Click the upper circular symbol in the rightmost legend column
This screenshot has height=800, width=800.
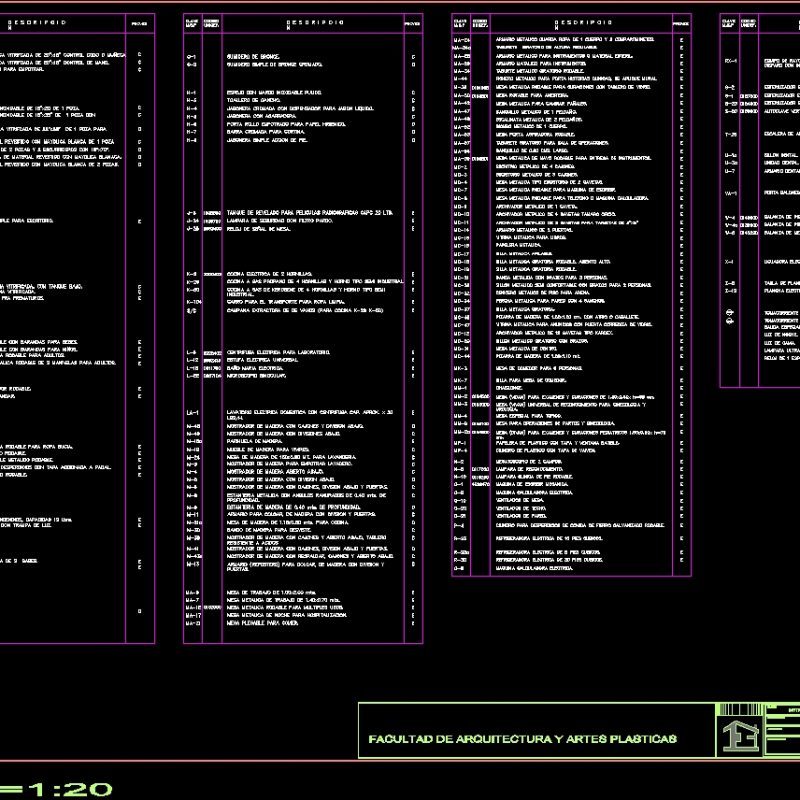point(729,312)
